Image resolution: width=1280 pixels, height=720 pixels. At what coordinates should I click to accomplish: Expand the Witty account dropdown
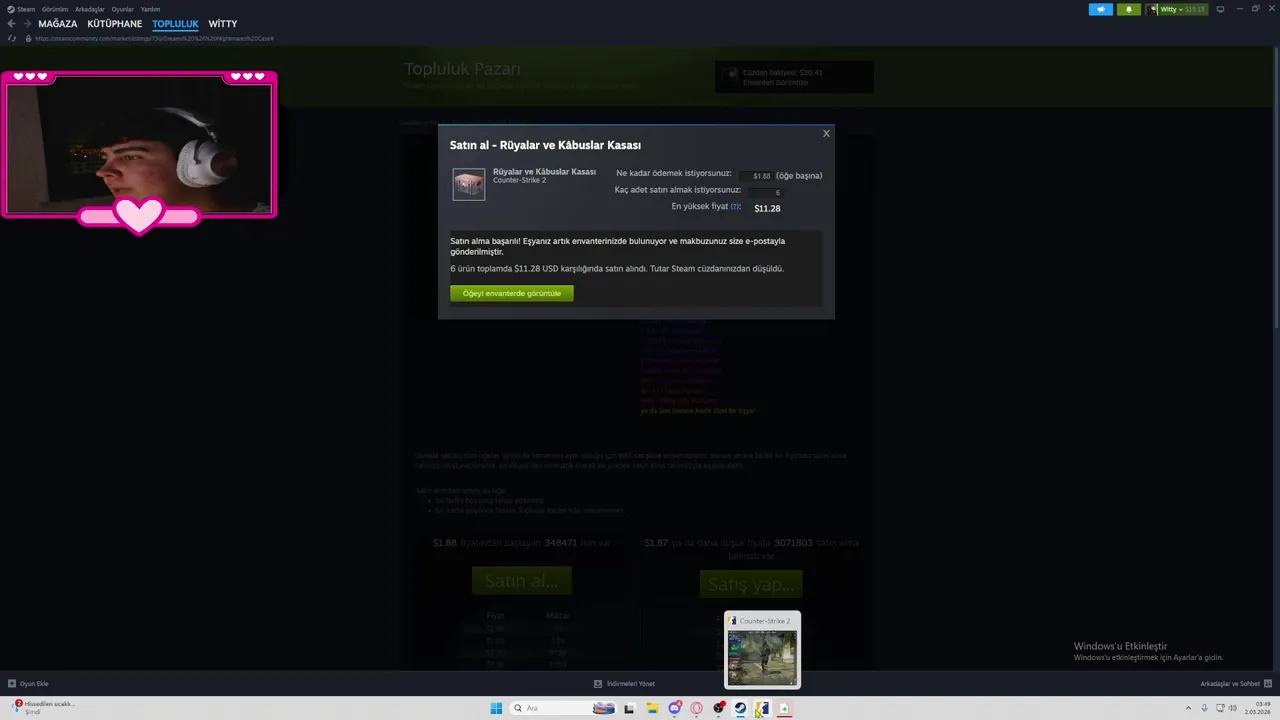coord(1178,9)
